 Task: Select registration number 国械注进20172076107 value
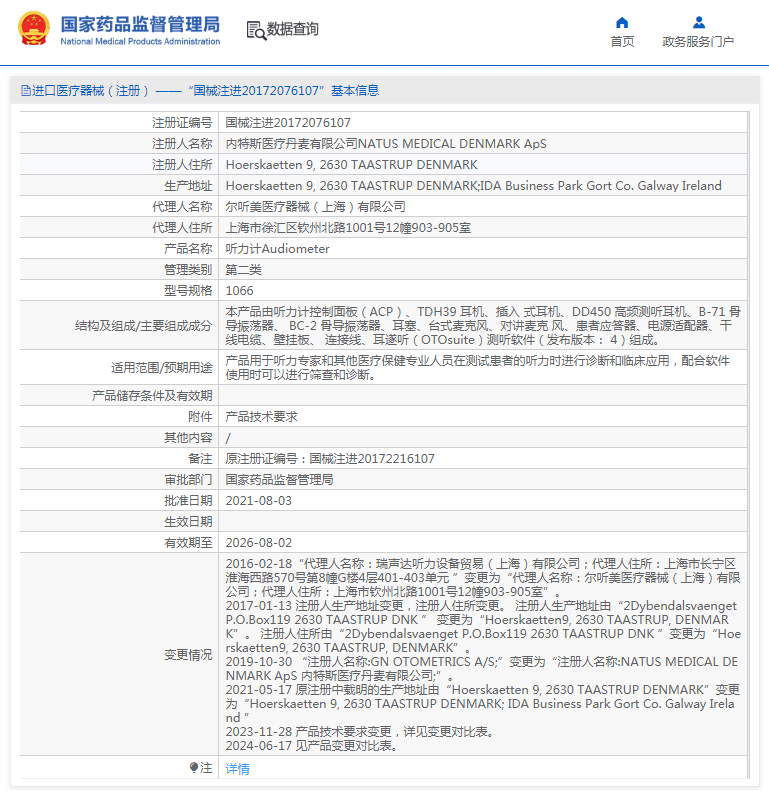tap(288, 123)
